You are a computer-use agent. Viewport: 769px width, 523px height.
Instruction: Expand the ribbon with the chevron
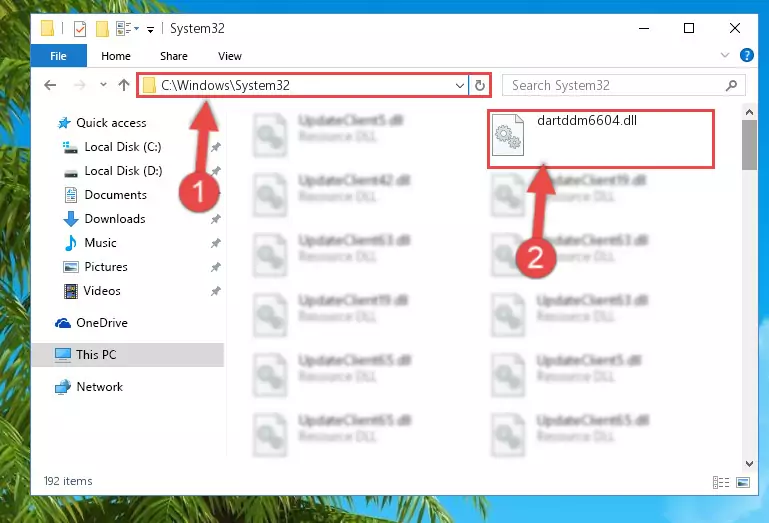pos(725,55)
